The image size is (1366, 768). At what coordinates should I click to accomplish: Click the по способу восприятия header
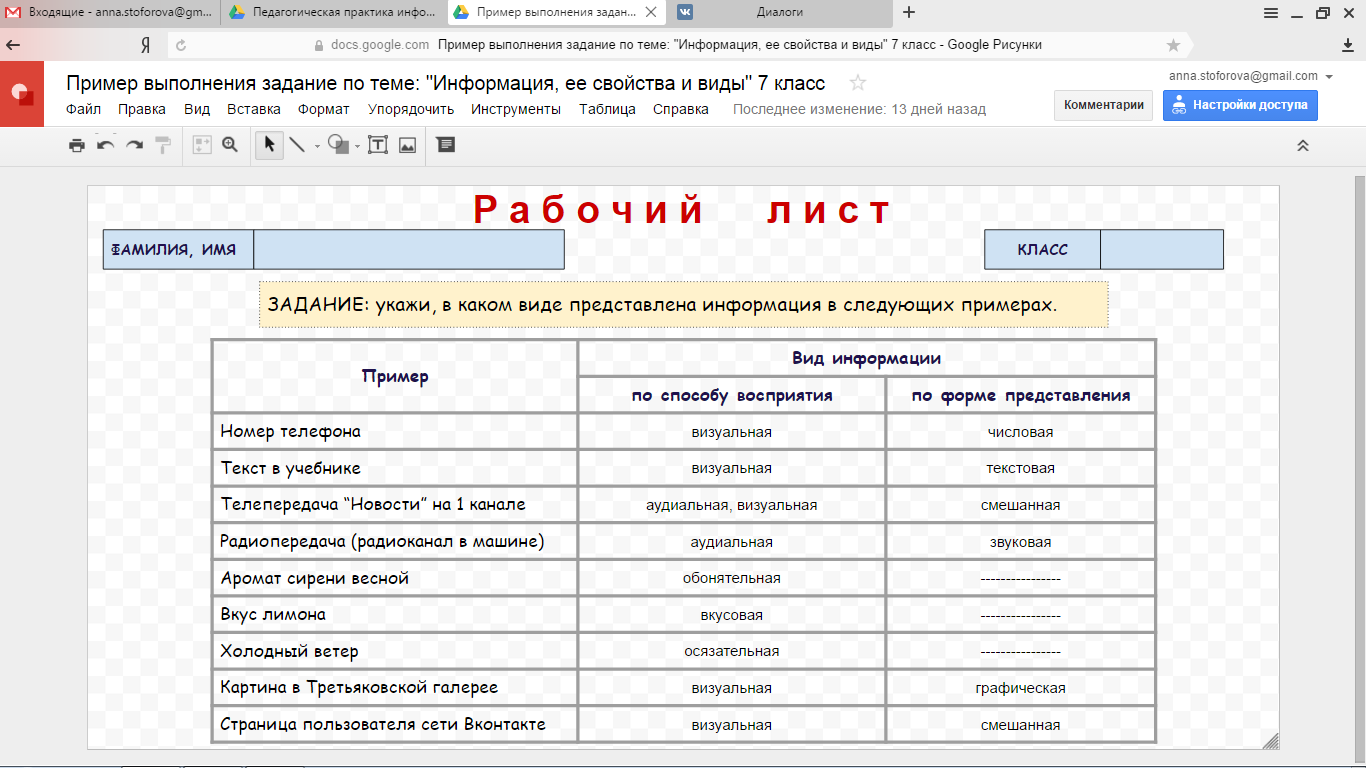coord(732,395)
